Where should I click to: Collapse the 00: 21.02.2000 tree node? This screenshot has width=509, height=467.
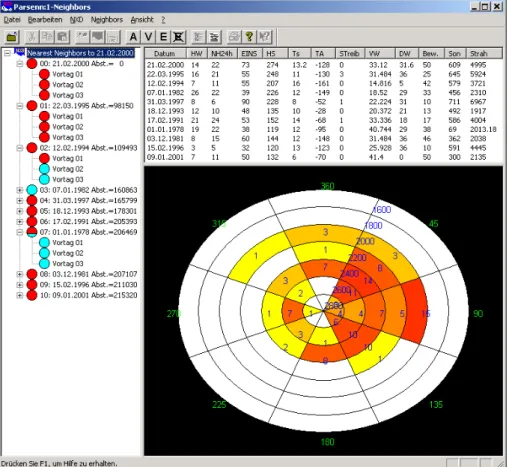[x=20, y=63]
